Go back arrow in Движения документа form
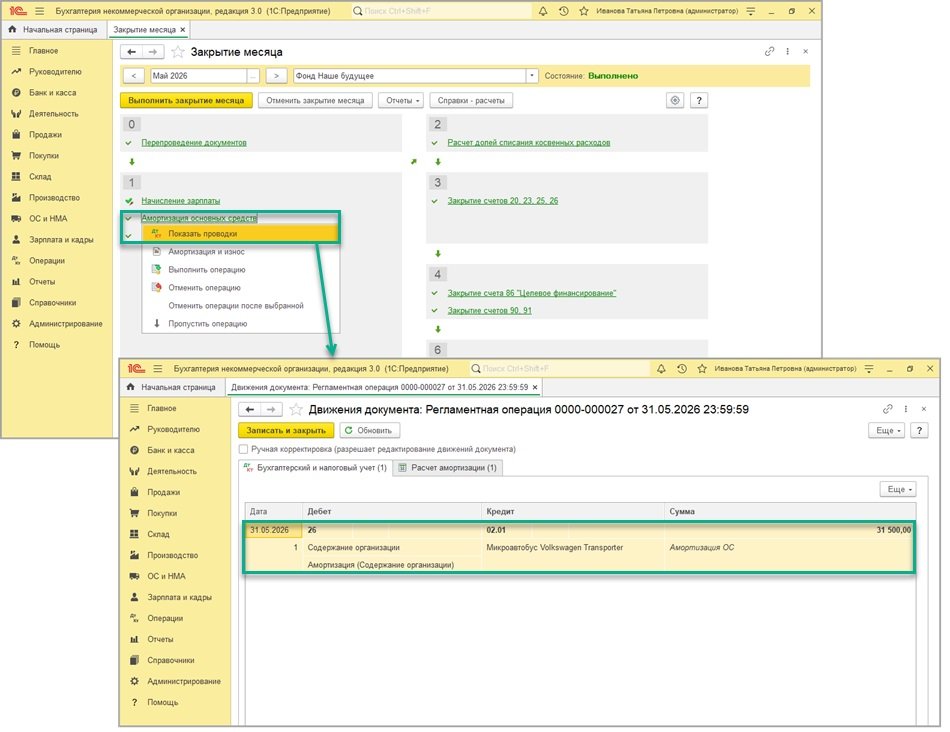This screenshot has height=732, width=950. pos(250,410)
